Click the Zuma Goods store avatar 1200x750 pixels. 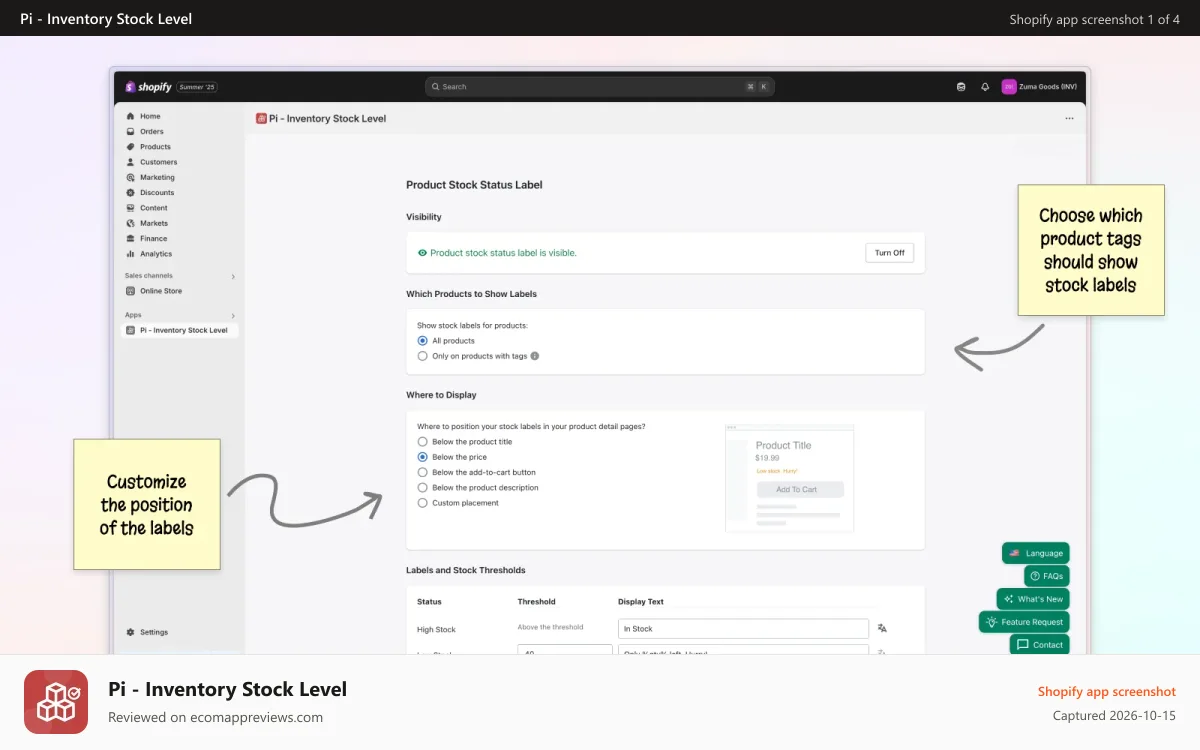(x=1008, y=87)
